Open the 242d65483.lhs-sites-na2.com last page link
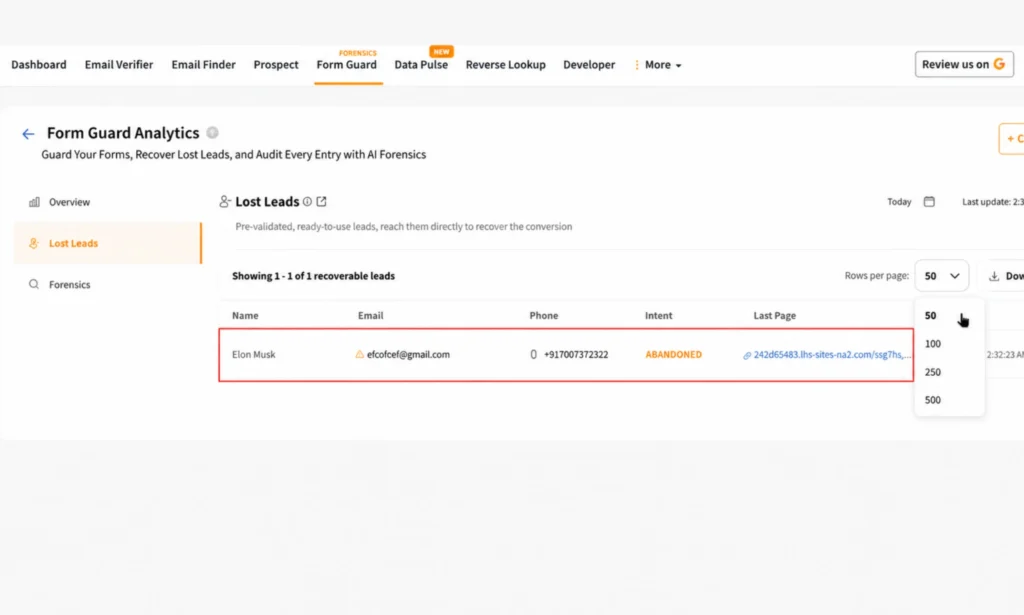Image resolution: width=1024 pixels, height=615 pixels. pos(832,355)
